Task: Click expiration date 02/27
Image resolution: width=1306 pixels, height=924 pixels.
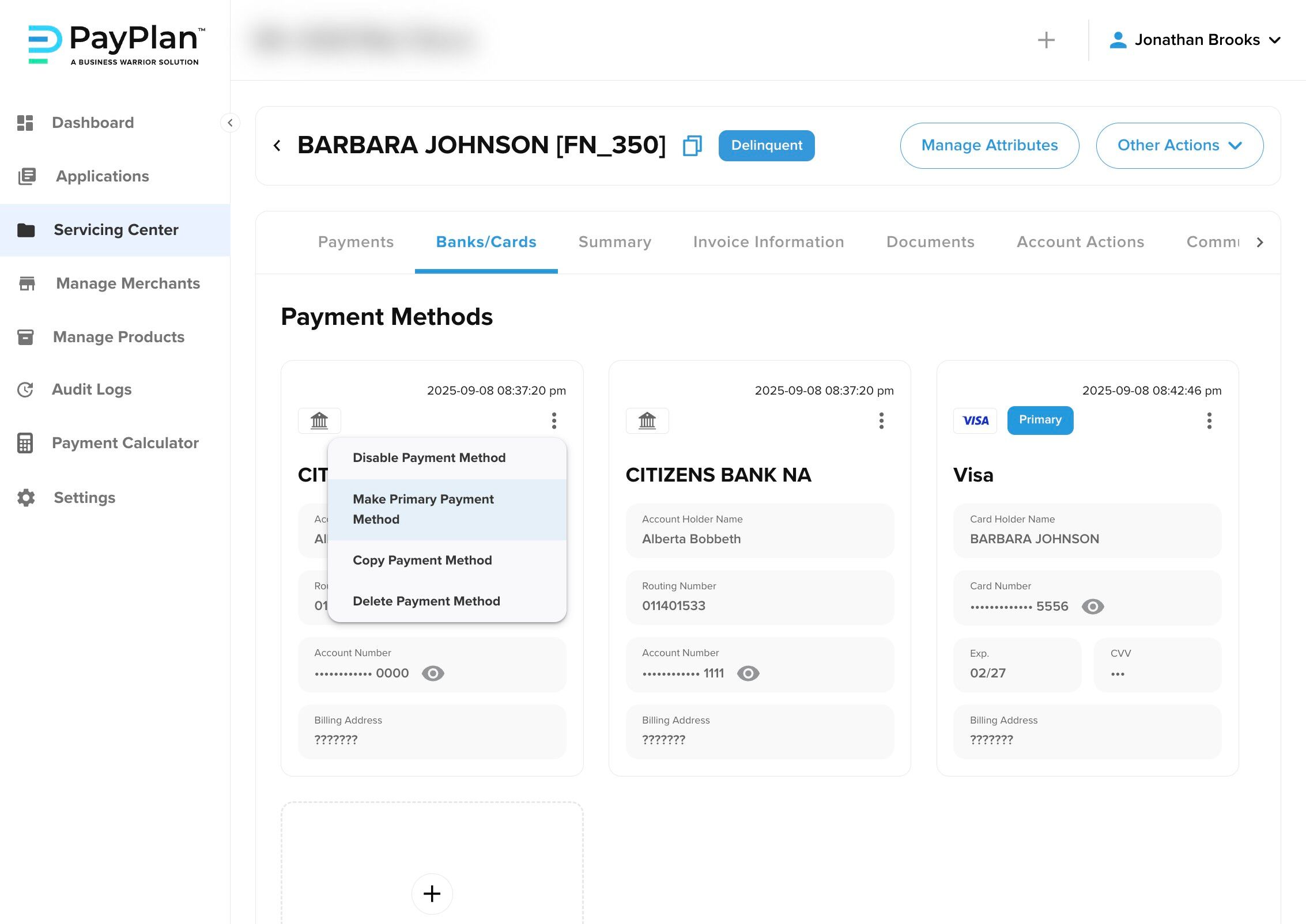Action: [987, 673]
